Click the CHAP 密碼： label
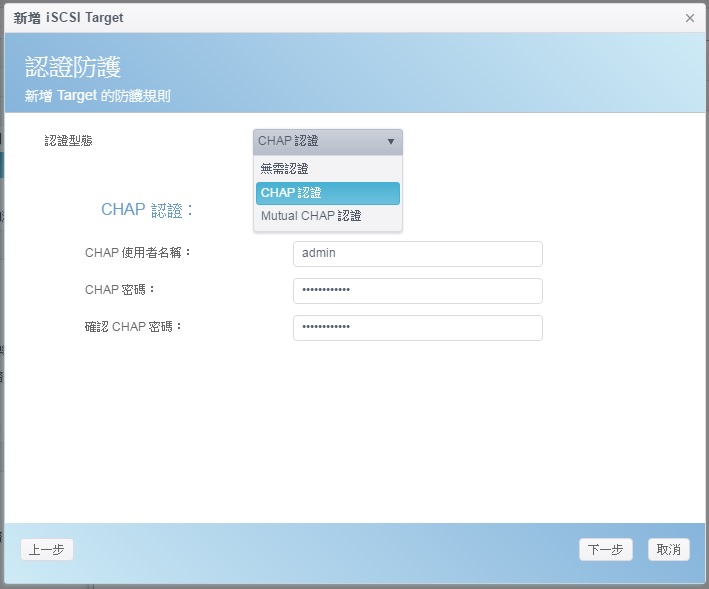Viewport: 709px width, 589px height. pos(120,290)
